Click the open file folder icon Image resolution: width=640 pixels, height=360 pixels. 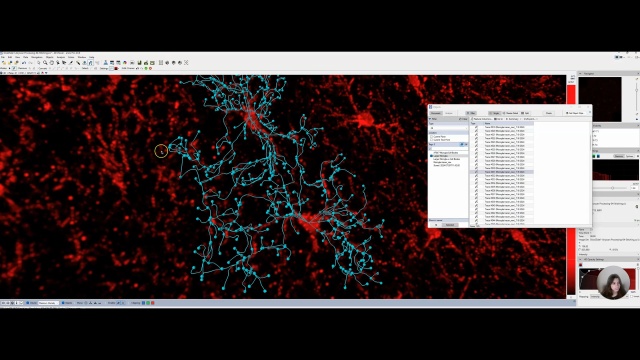(4, 63)
